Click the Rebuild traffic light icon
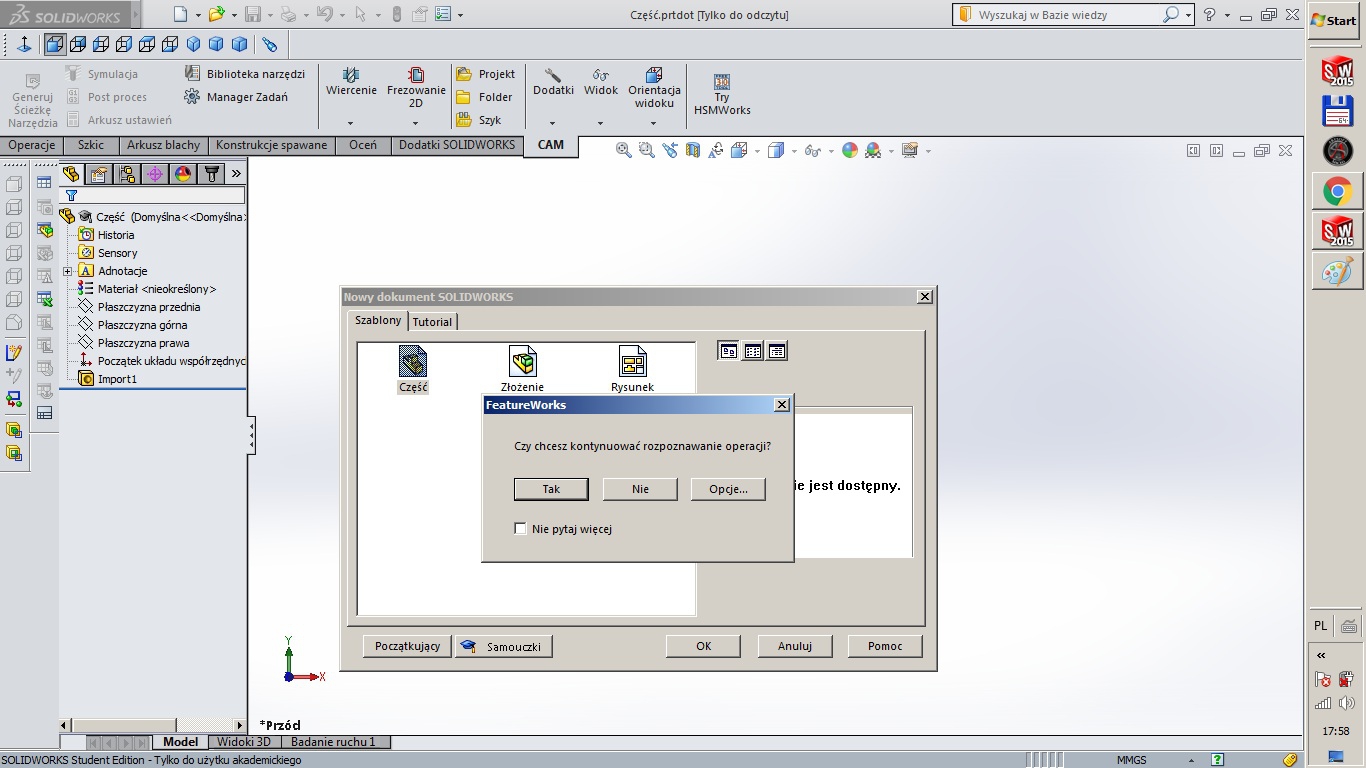 [x=396, y=14]
